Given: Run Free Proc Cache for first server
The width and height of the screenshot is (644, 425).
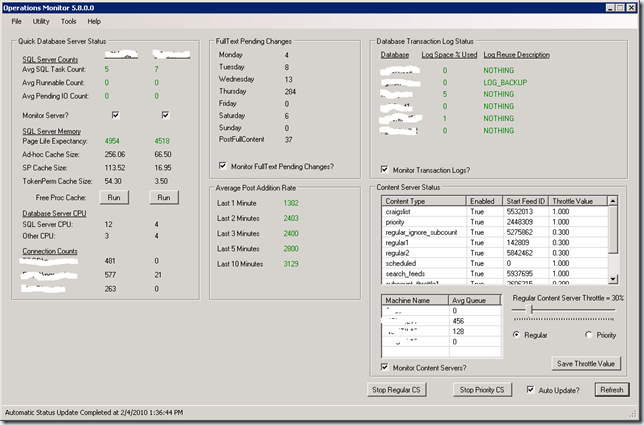Looking at the screenshot, I should tap(114, 198).
